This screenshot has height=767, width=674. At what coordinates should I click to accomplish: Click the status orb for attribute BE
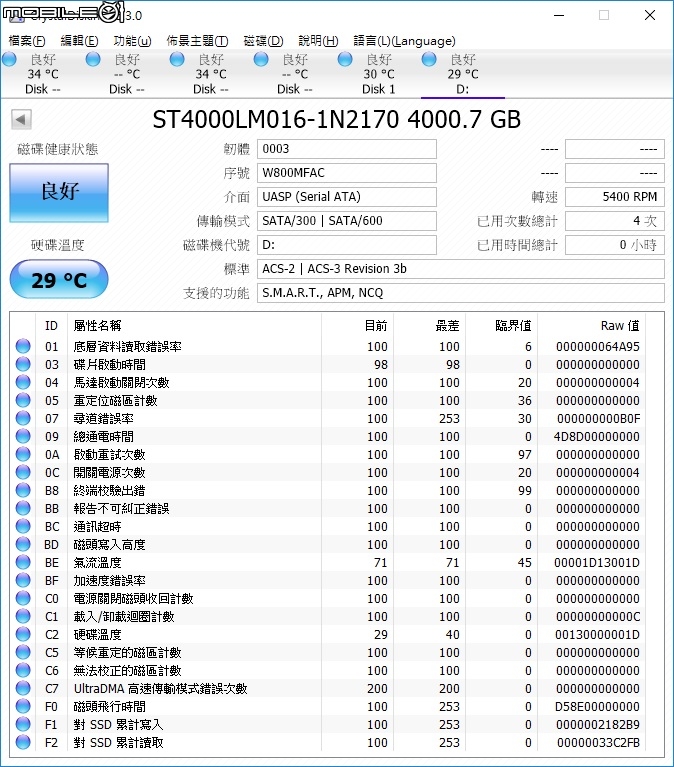(x=23, y=563)
